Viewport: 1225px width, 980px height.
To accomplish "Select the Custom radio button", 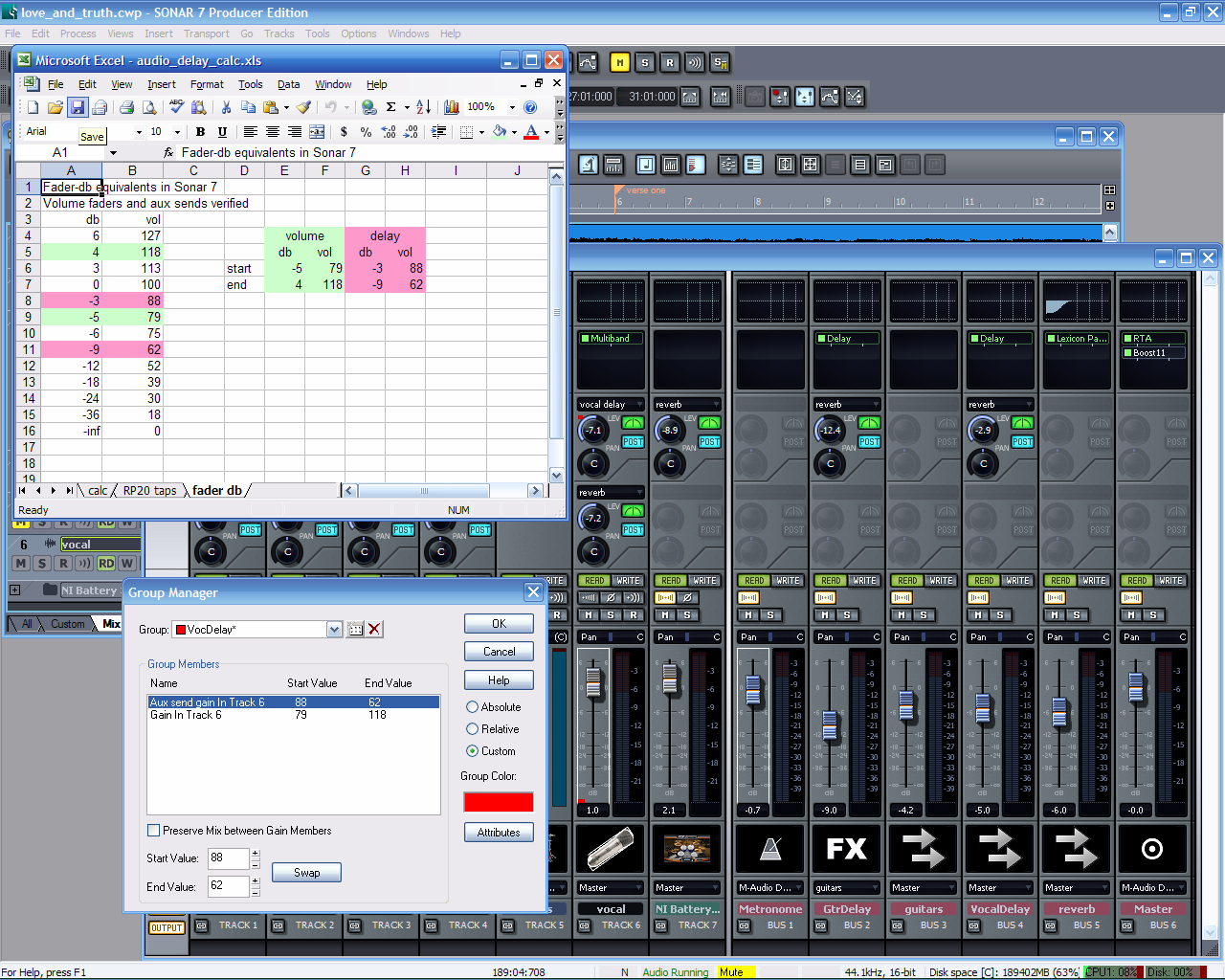I will point(472,751).
